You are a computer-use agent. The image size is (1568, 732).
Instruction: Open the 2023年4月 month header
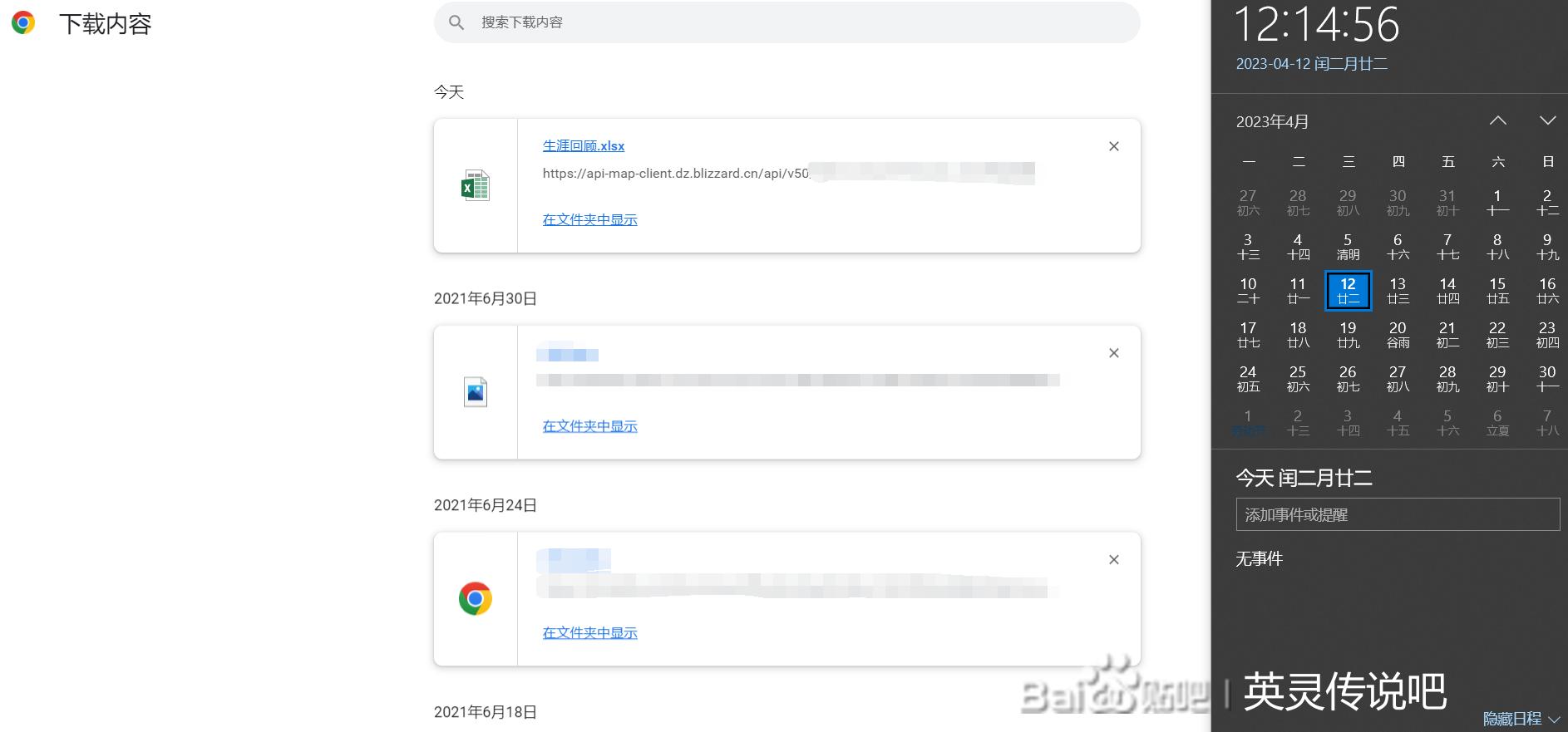(1272, 122)
